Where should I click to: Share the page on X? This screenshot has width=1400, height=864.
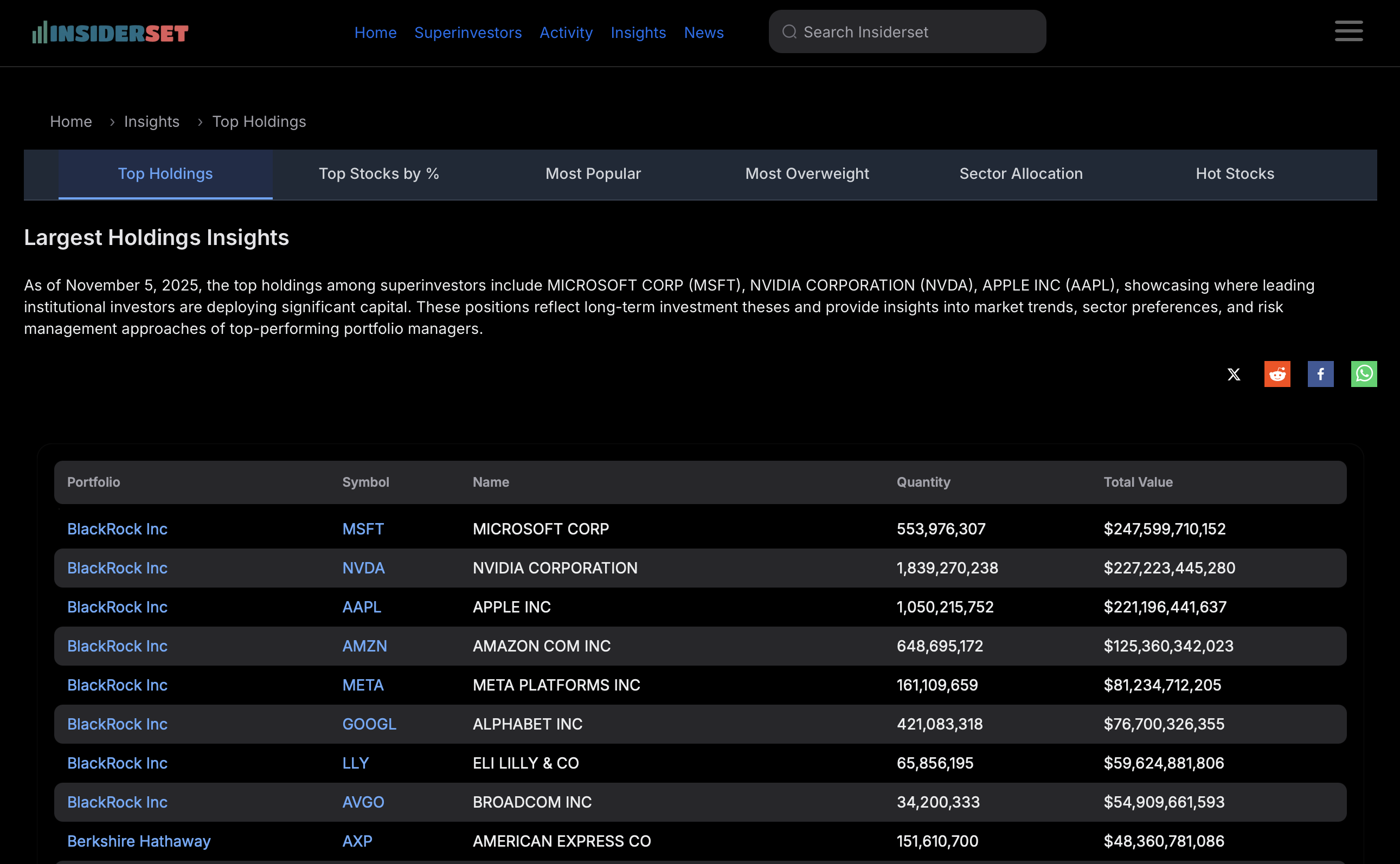1234,373
